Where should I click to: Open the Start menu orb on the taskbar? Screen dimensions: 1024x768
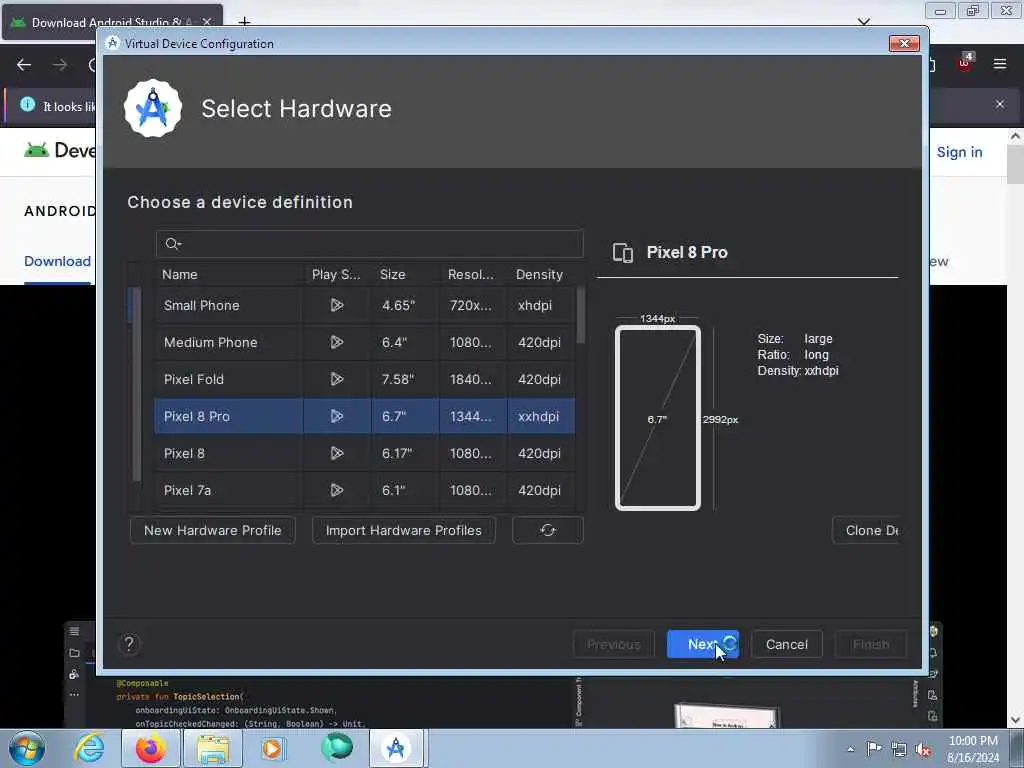[27, 748]
